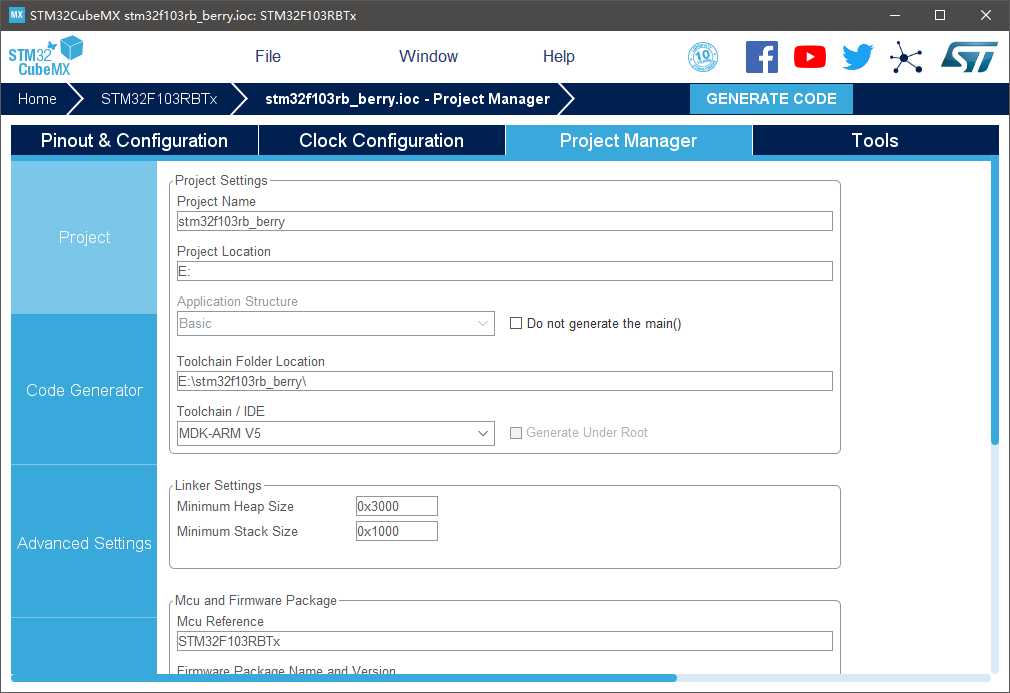Click the Project Name input field
This screenshot has height=693, width=1010.
coord(504,221)
